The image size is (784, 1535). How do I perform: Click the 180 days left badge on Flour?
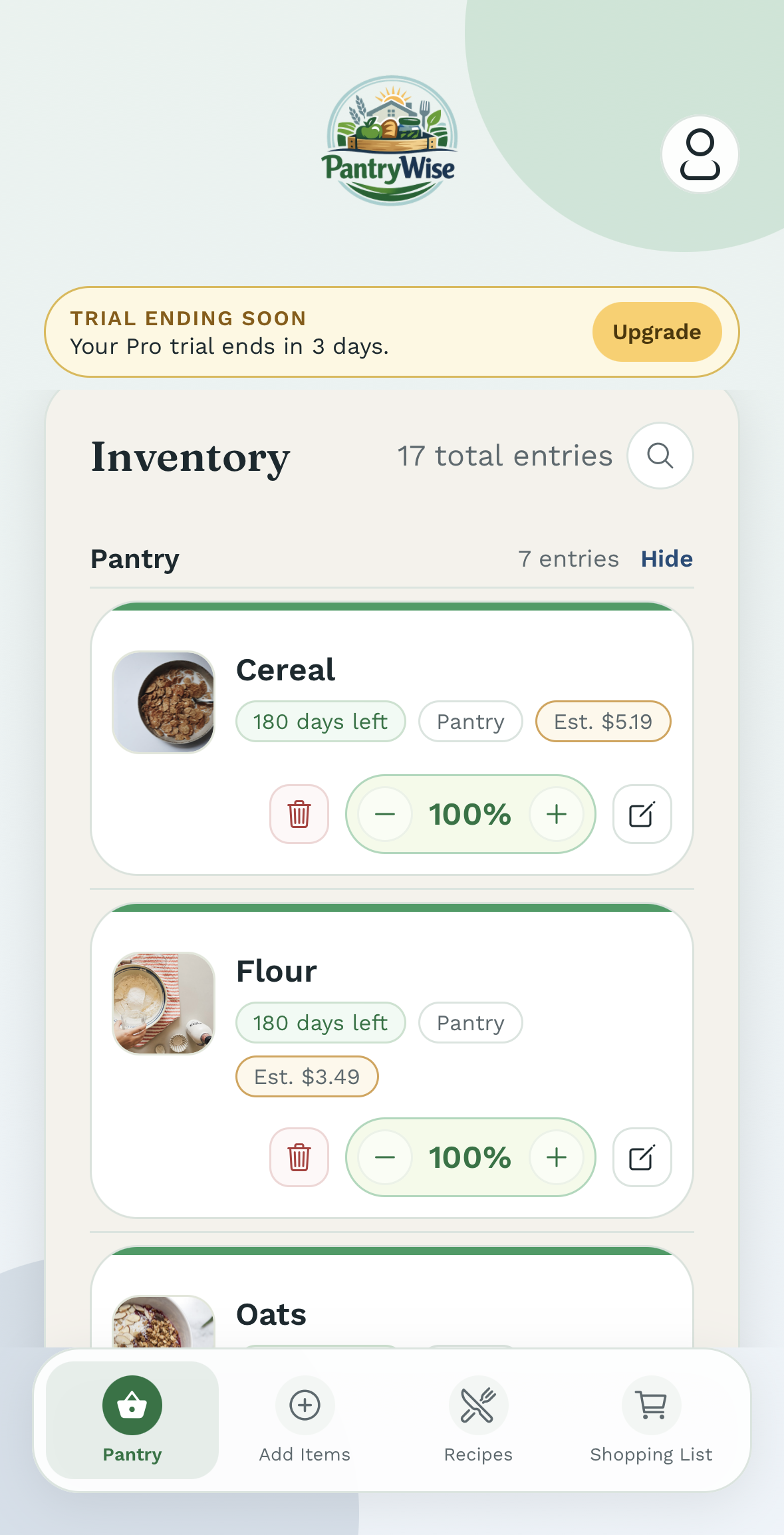tap(320, 1022)
